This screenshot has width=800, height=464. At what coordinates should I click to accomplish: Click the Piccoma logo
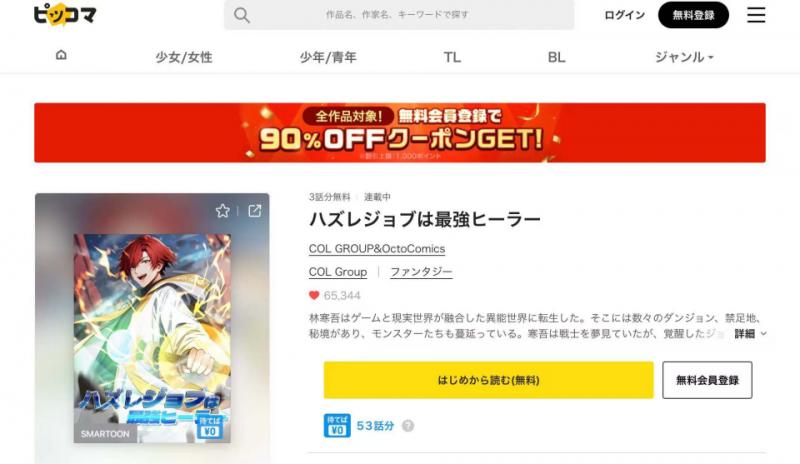click(x=65, y=14)
